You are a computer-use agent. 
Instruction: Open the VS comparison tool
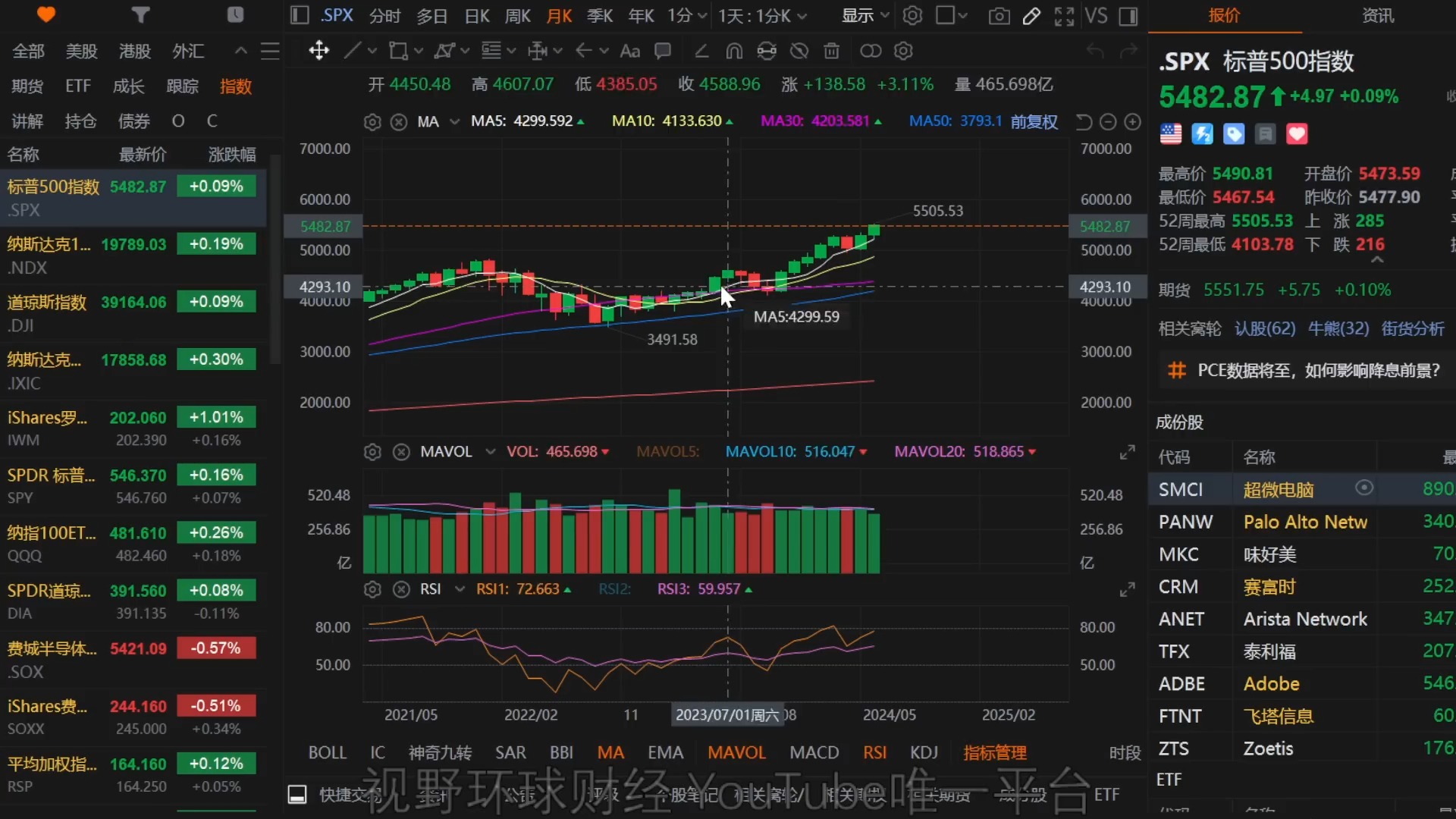point(1096,15)
